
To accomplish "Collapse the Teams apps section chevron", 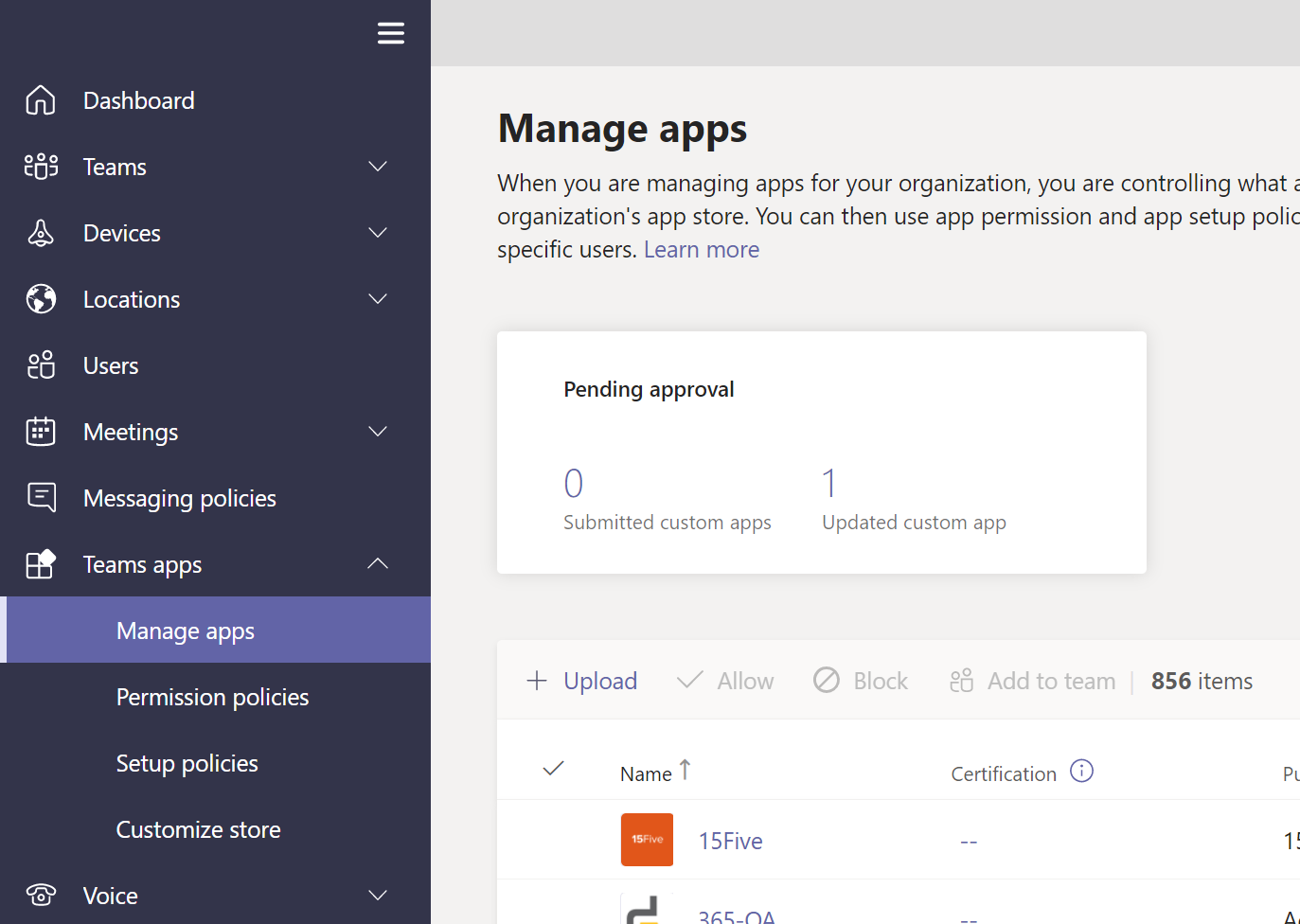I will pyautogui.click(x=378, y=563).
